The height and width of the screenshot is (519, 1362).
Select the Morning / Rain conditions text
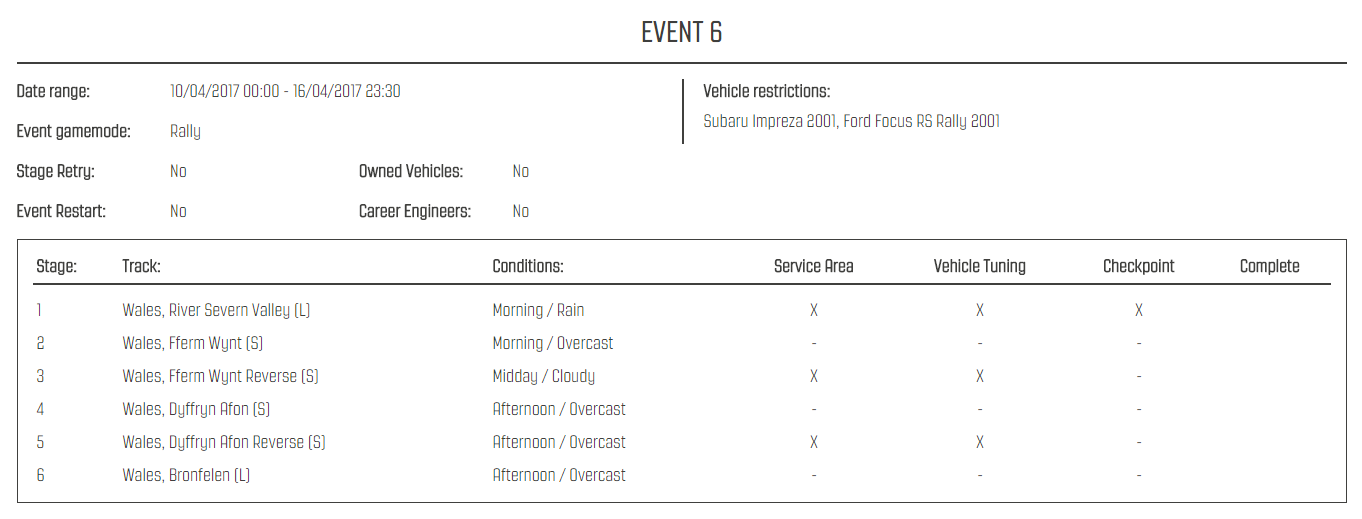click(538, 310)
